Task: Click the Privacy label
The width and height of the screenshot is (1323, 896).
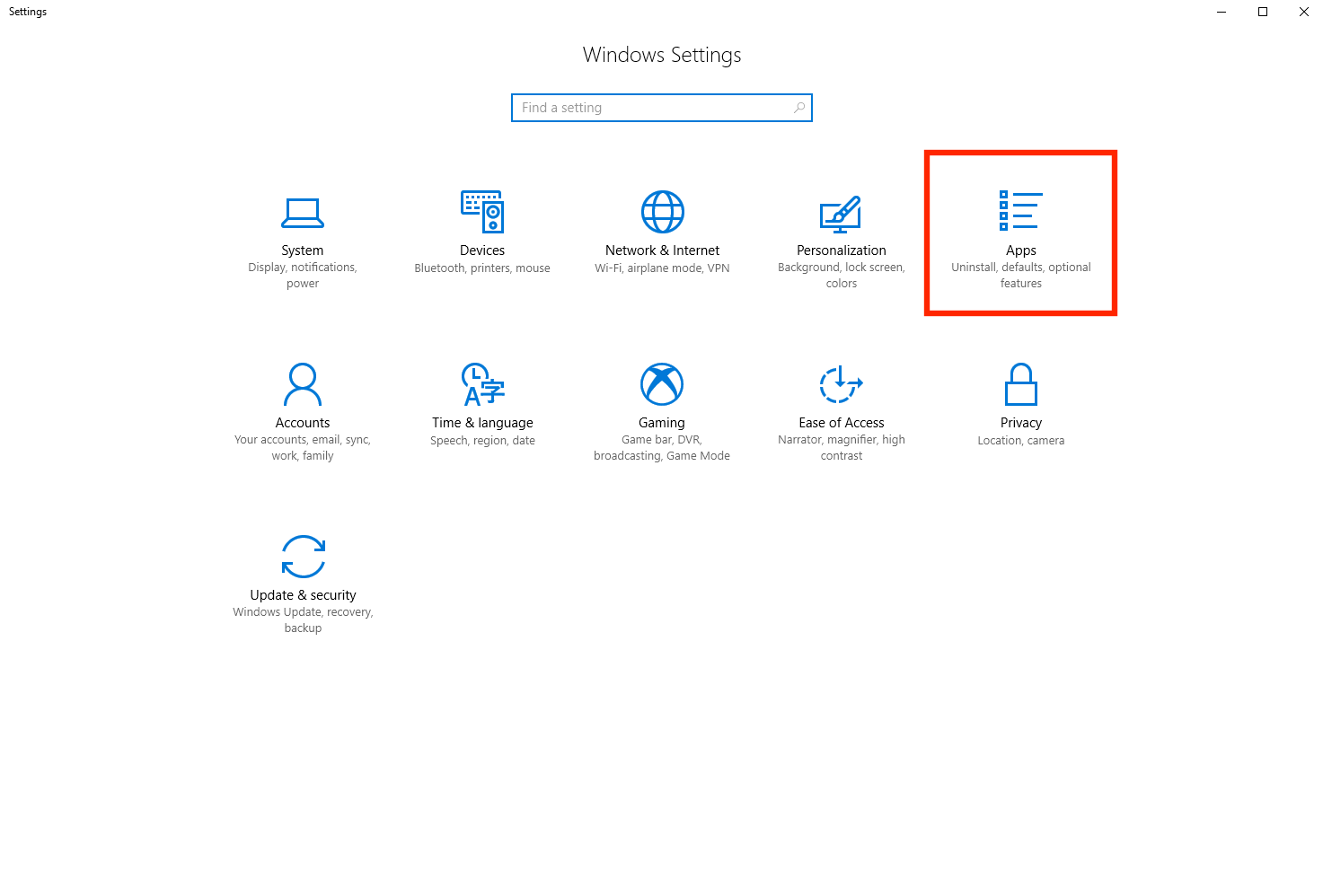Action: 1021,423
